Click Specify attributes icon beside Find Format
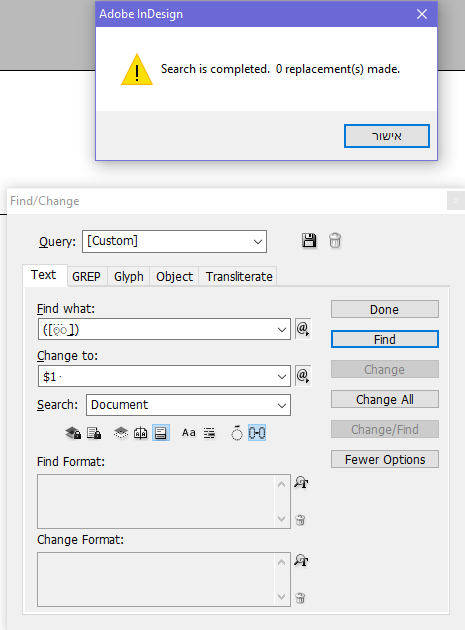 pos(301,482)
